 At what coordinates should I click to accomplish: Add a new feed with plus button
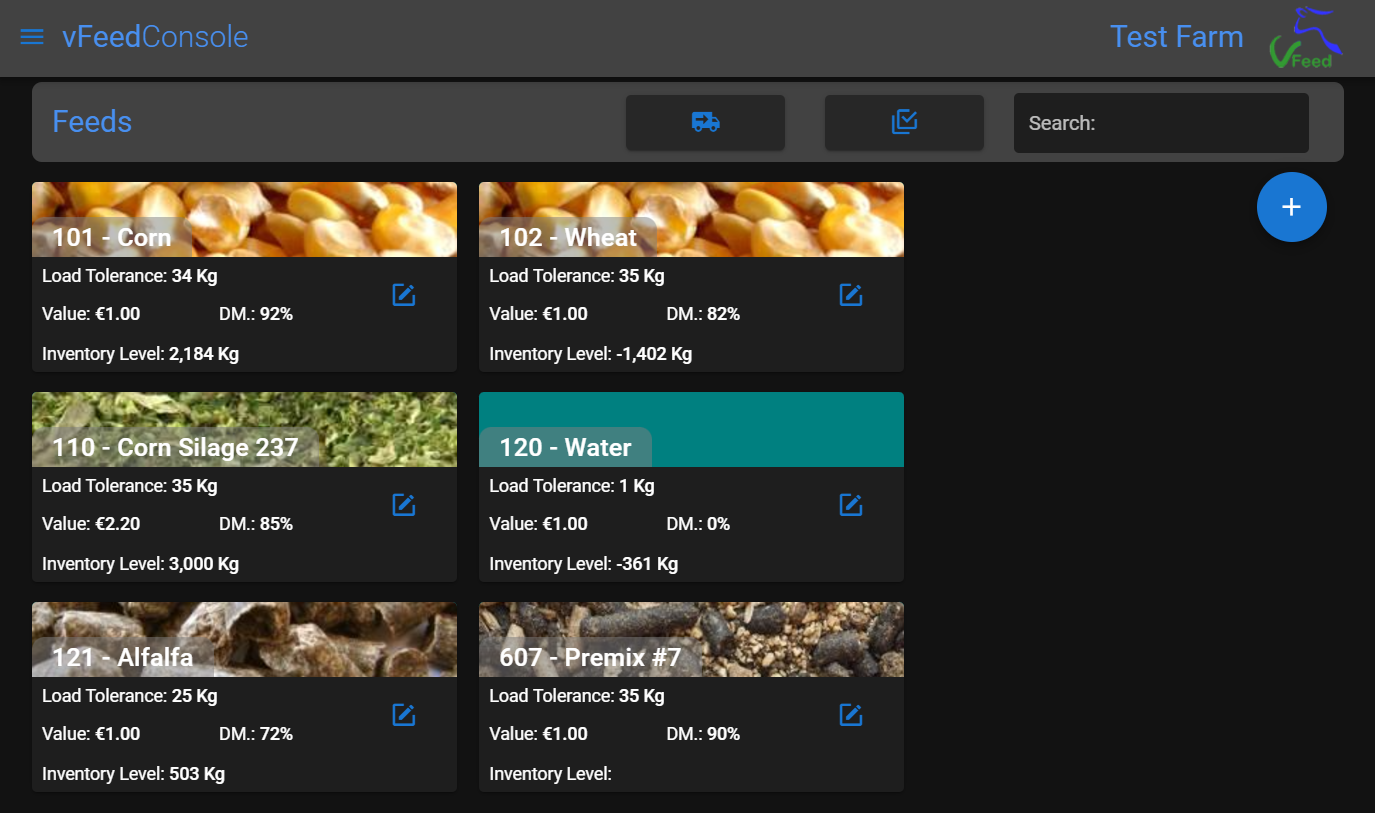click(1291, 206)
